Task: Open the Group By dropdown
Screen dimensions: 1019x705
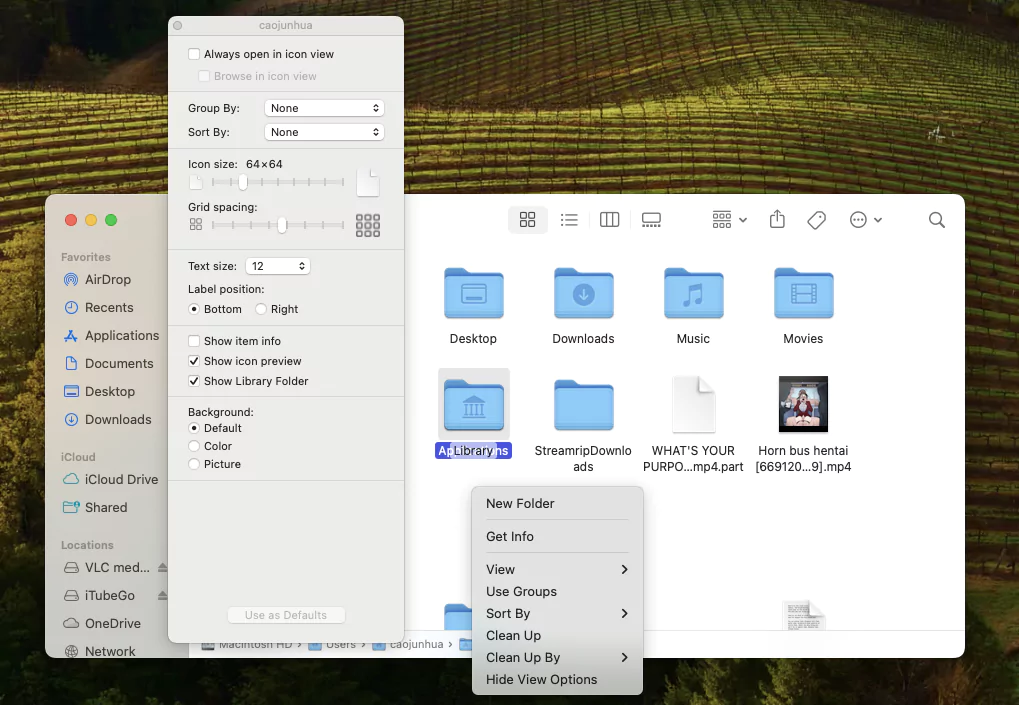Action: 323,107
